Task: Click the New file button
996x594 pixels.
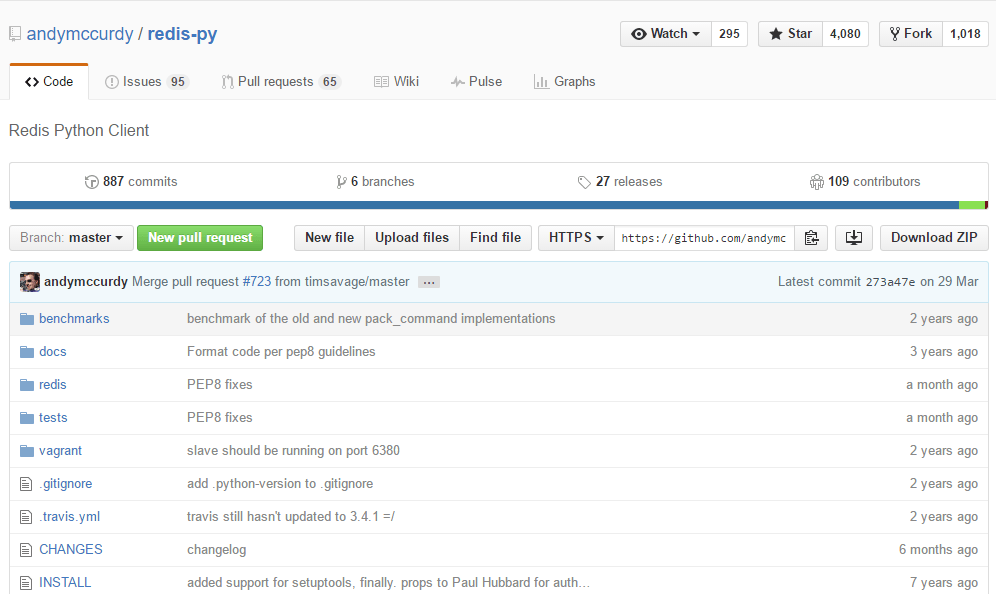Action: click(x=329, y=238)
